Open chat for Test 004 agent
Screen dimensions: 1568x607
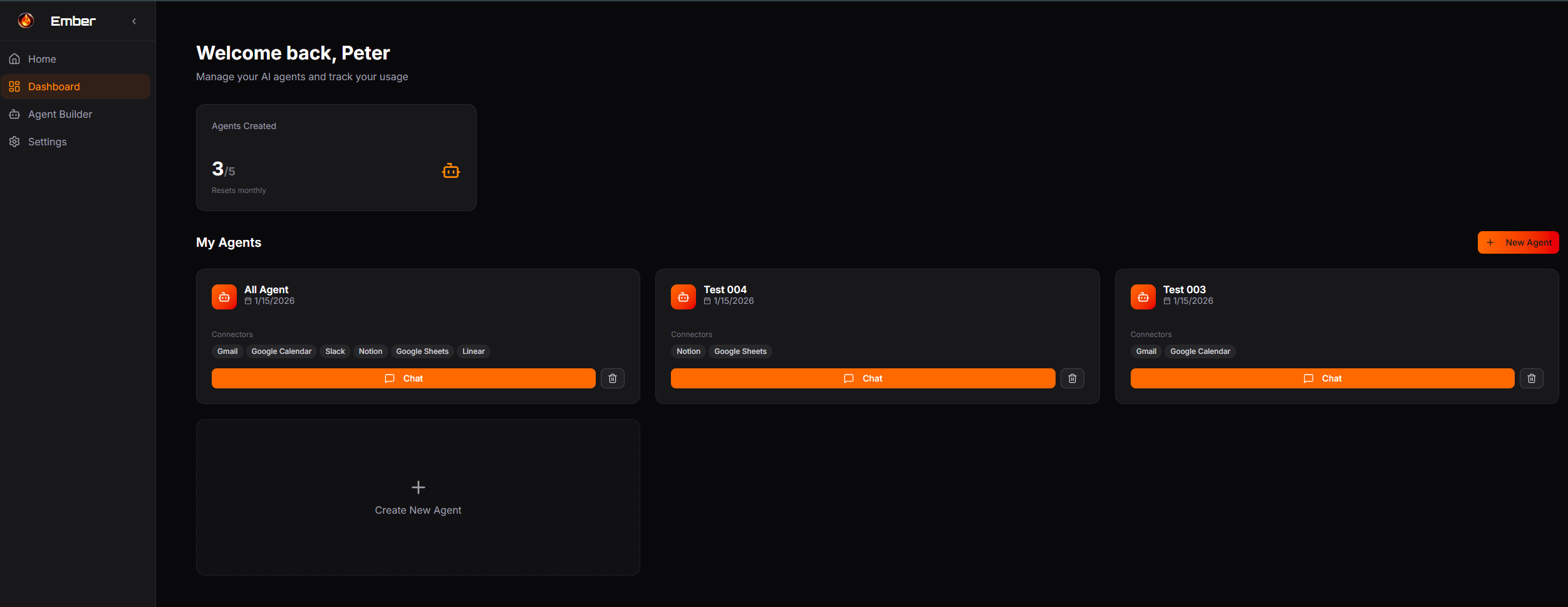point(863,378)
